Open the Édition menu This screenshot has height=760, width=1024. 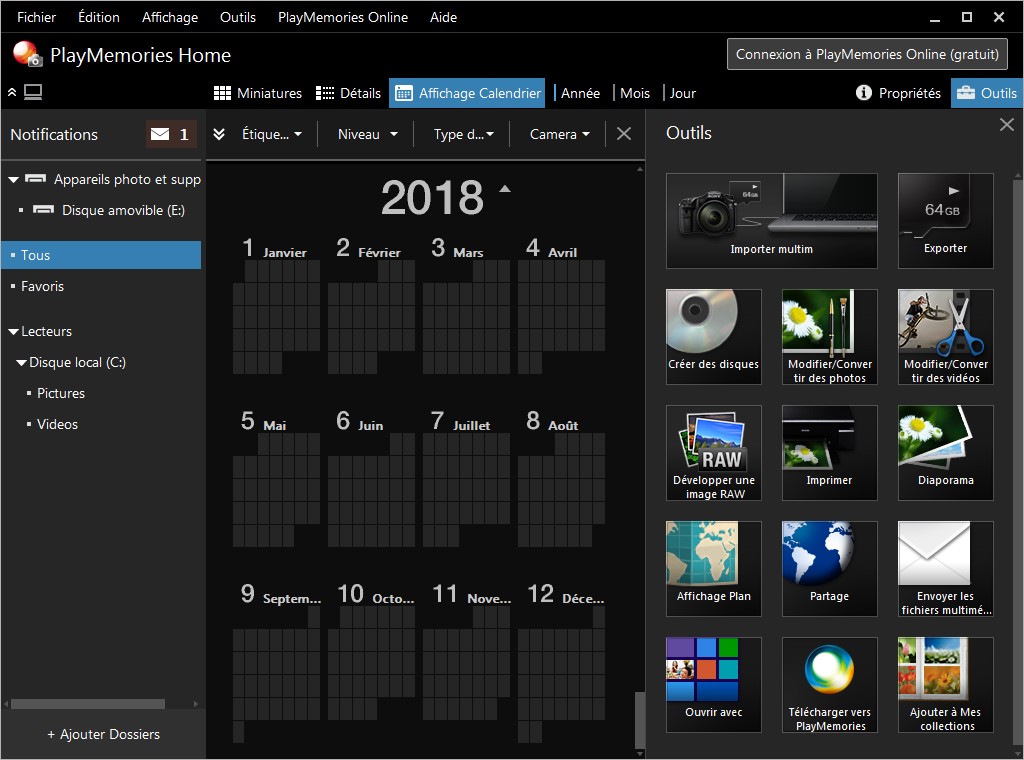(x=99, y=17)
